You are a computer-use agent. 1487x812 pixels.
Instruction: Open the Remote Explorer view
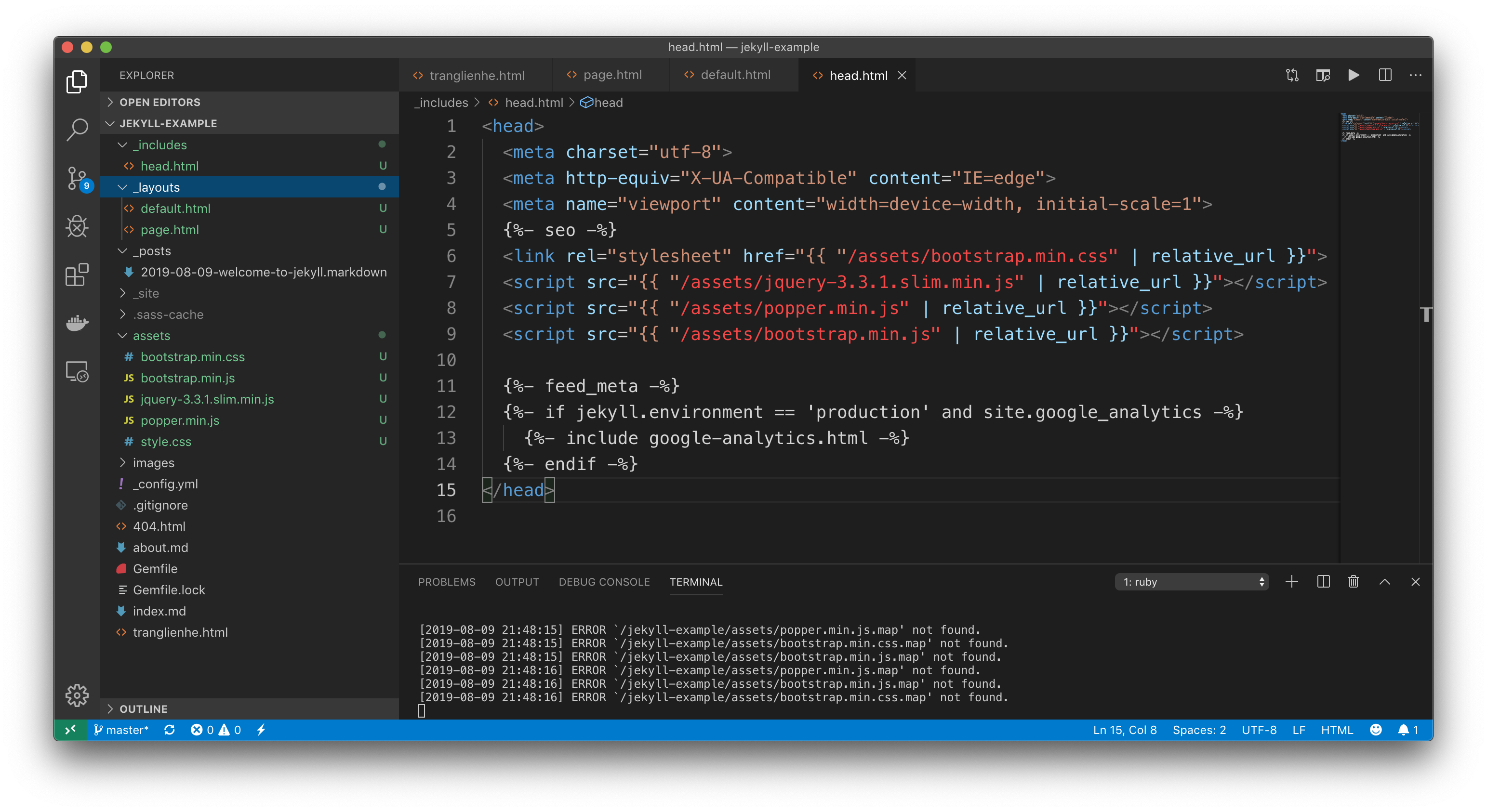point(77,371)
